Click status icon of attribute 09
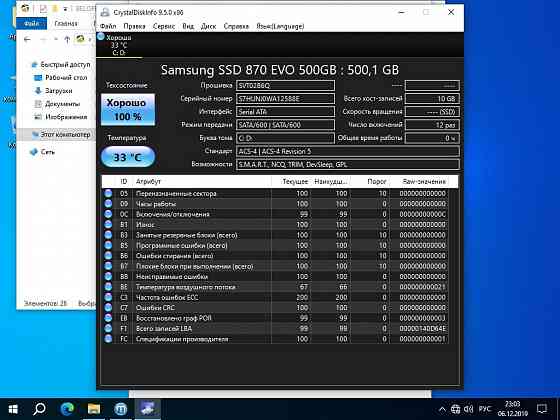This screenshot has height=420, width=560. (x=108, y=204)
